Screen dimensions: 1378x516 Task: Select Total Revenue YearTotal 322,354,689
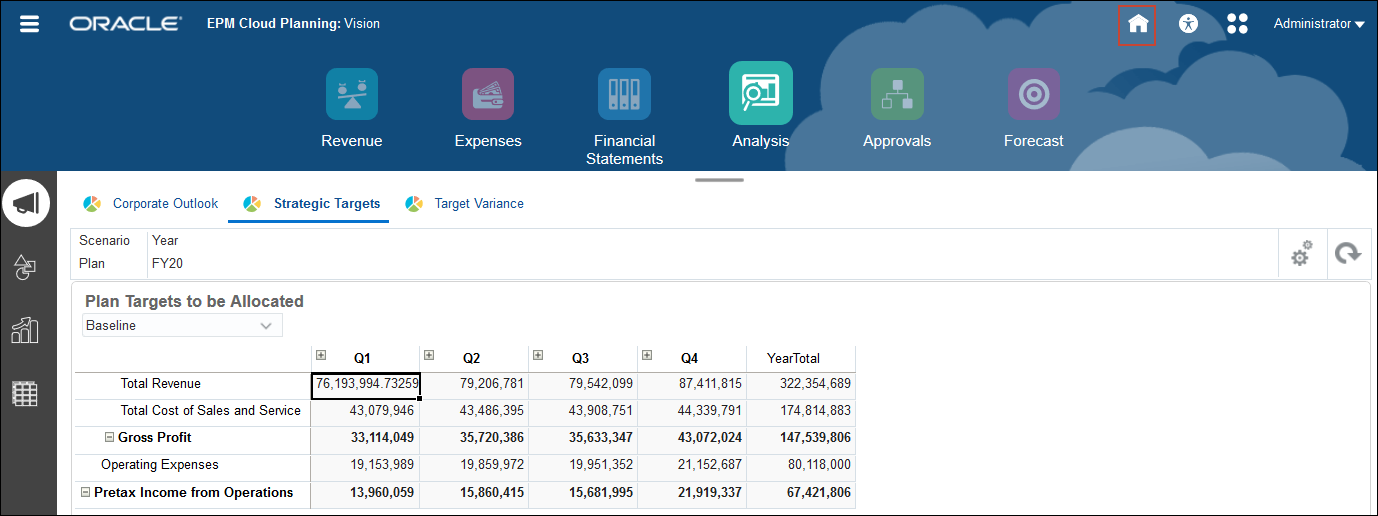tap(801, 384)
